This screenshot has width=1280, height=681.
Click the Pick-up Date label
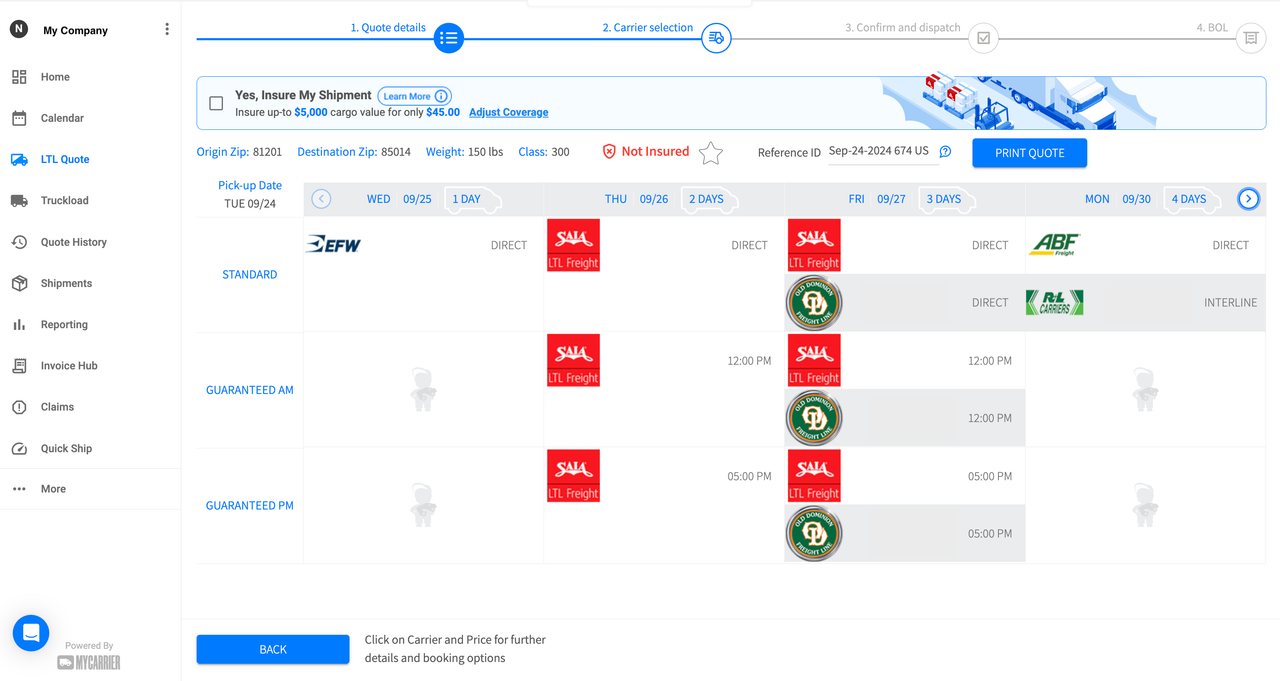(250, 185)
